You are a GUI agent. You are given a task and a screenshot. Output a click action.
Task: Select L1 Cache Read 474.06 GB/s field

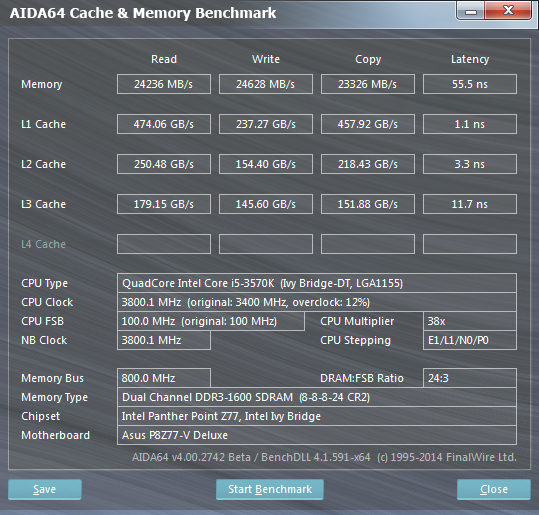[x=164, y=124]
